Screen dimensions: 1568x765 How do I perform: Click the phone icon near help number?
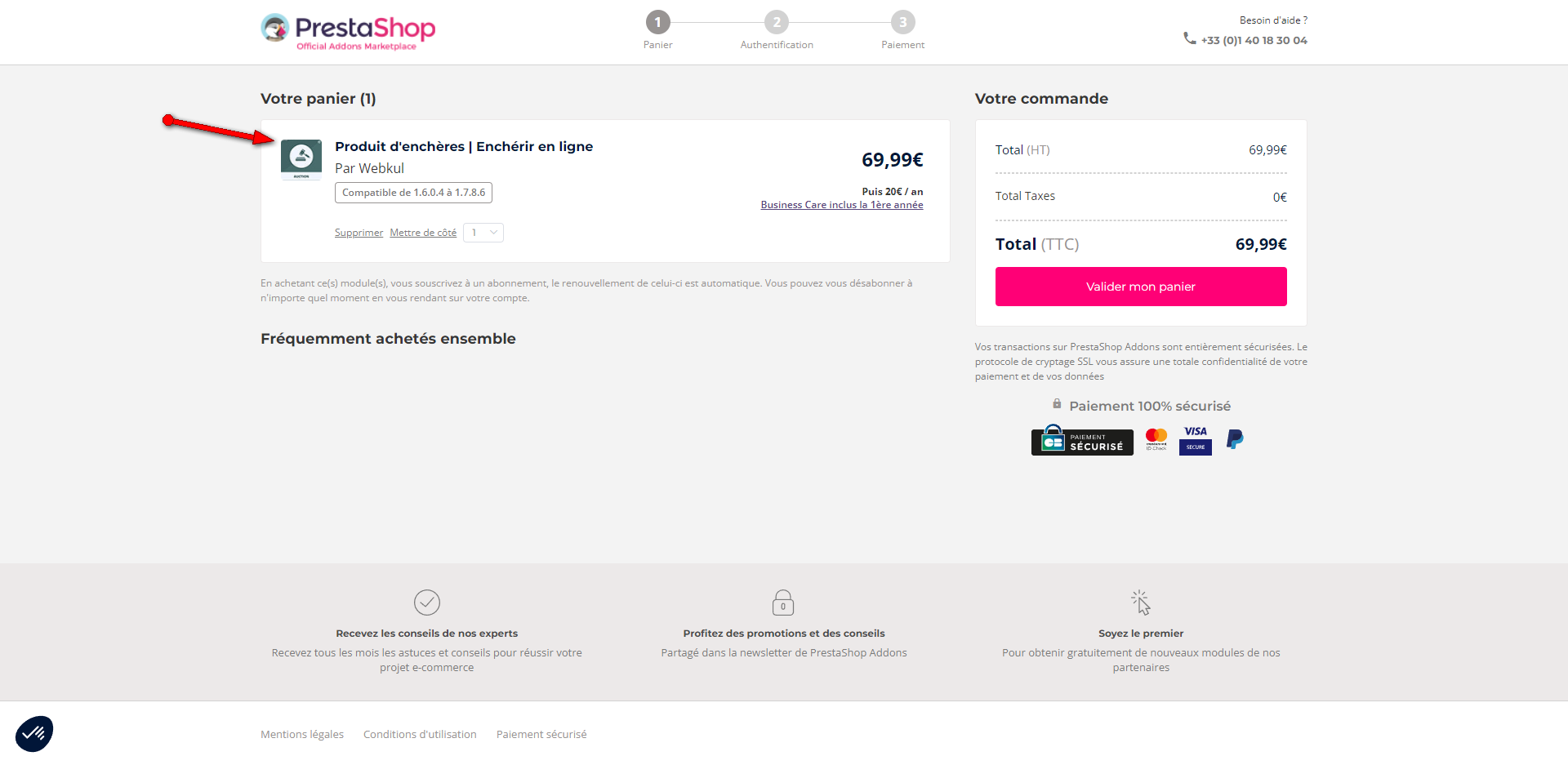(1190, 38)
